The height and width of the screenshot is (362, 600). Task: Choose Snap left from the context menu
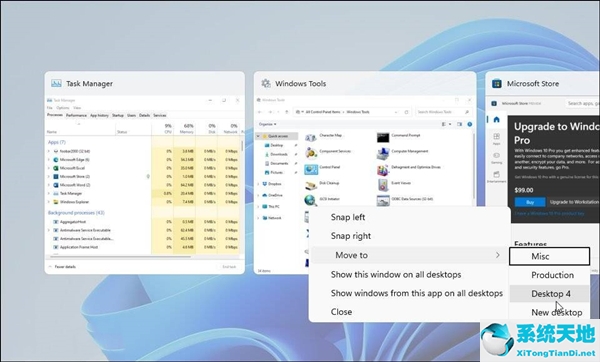pos(347,217)
